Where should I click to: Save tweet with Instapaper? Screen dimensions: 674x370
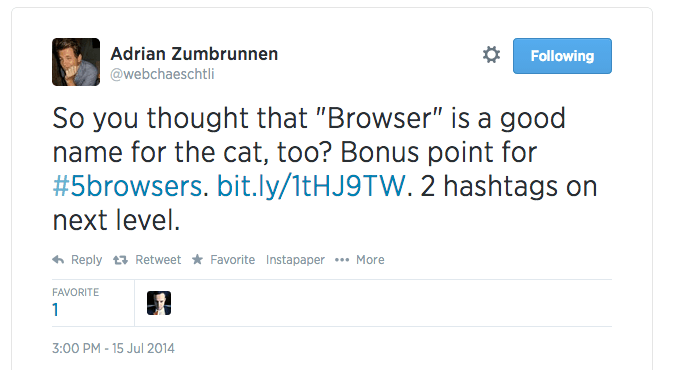(295, 260)
